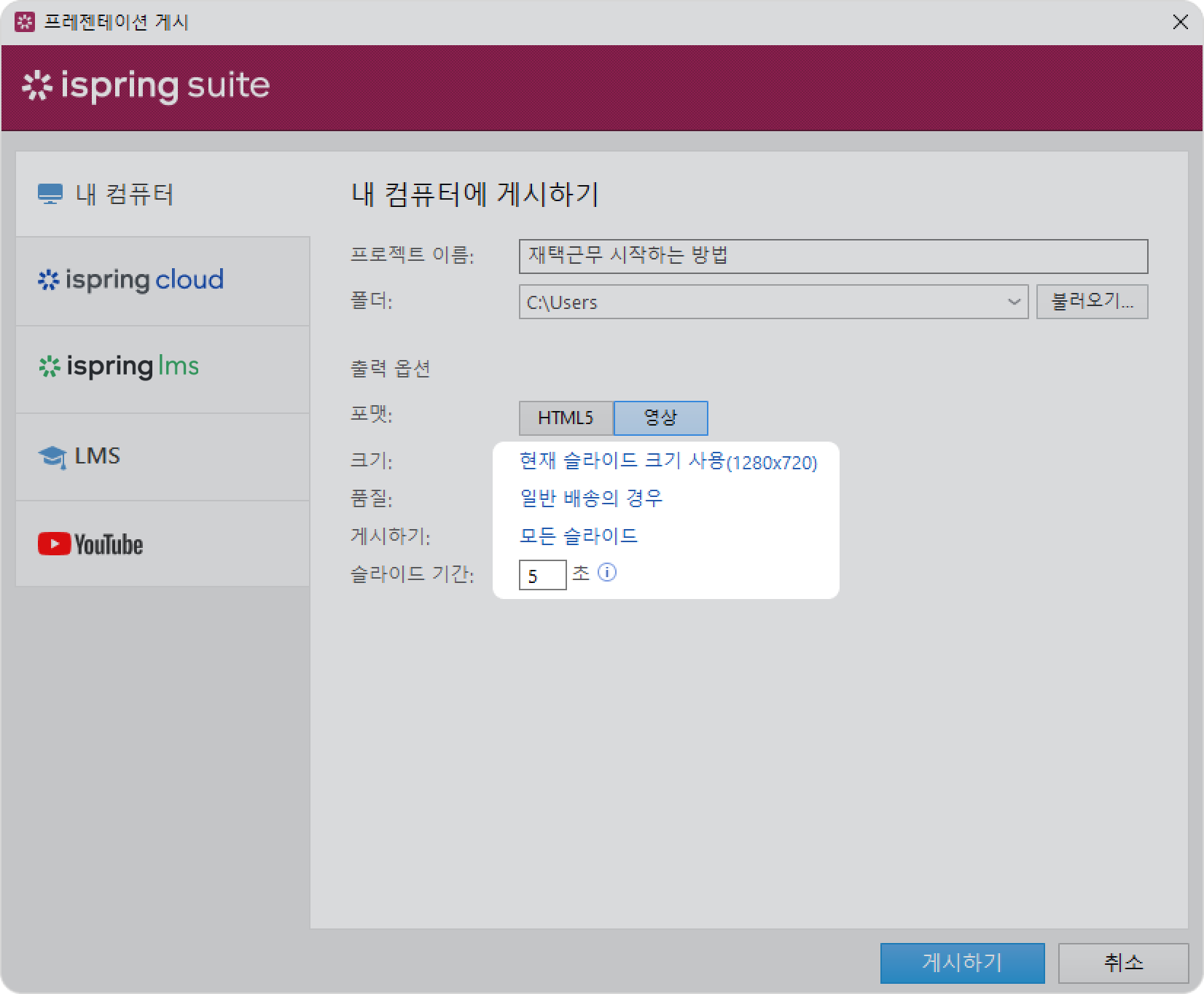The width and height of the screenshot is (1204, 994).
Task: Select the 영상 video format option
Action: [x=660, y=418]
